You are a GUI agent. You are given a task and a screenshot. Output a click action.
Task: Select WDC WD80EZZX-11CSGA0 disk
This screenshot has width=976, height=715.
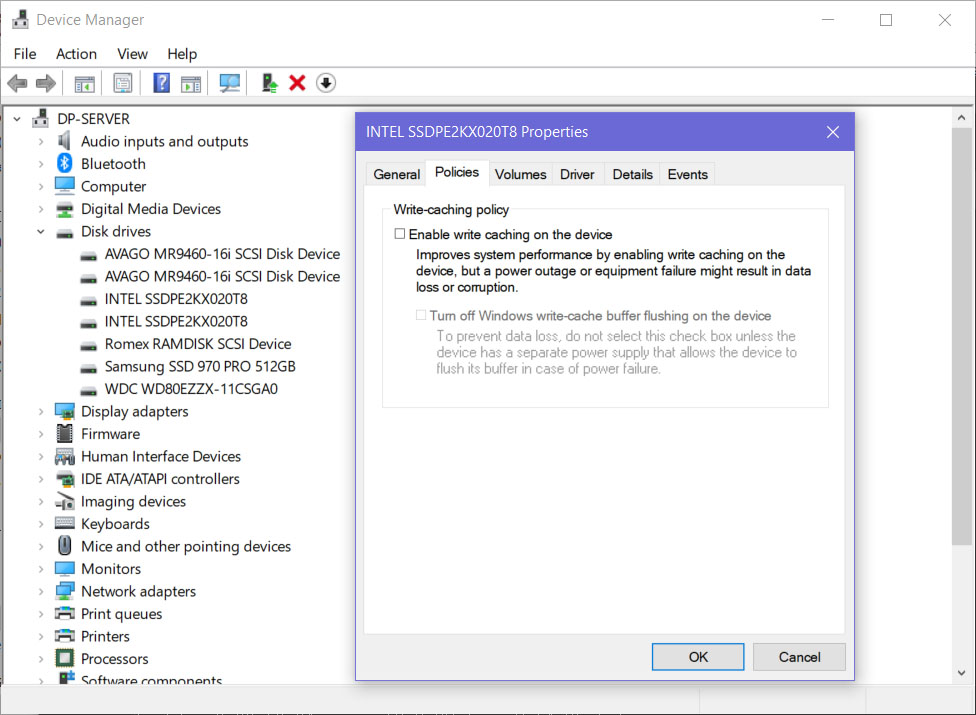[x=191, y=389]
